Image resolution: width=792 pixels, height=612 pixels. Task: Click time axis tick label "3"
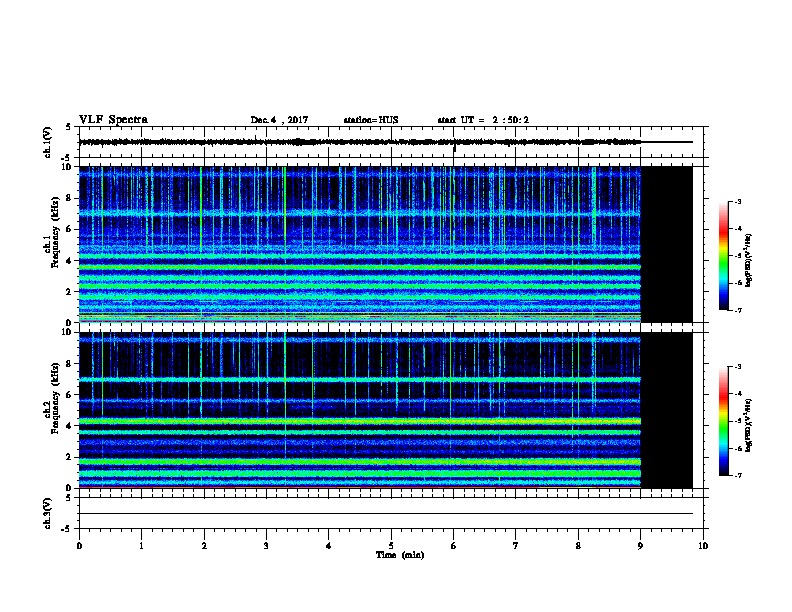266,546
